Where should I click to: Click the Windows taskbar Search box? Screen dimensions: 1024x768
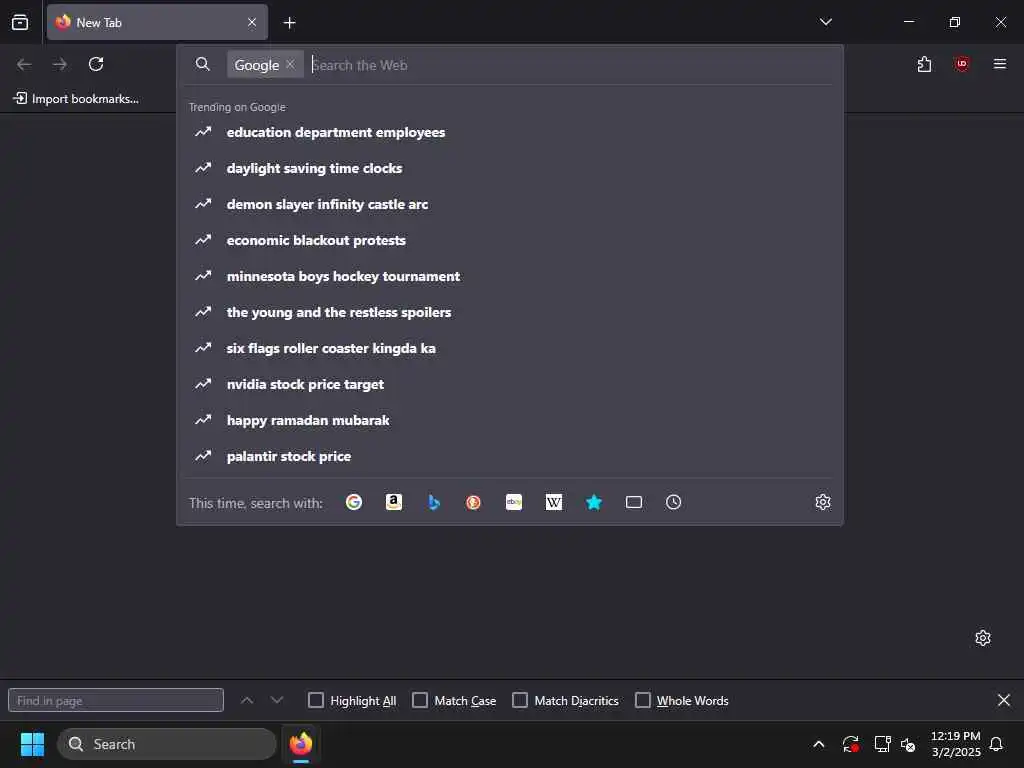[167, 744]
